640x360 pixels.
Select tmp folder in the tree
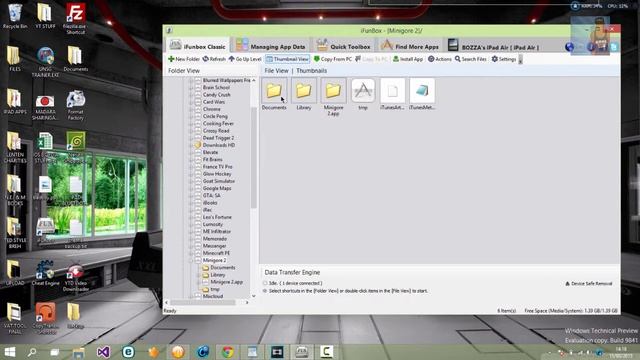point(215,289)
